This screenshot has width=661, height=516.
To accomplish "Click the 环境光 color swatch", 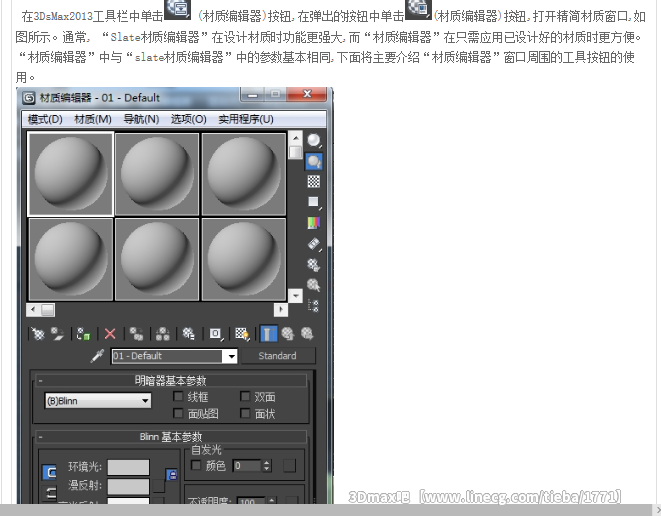I will [128, 467].
